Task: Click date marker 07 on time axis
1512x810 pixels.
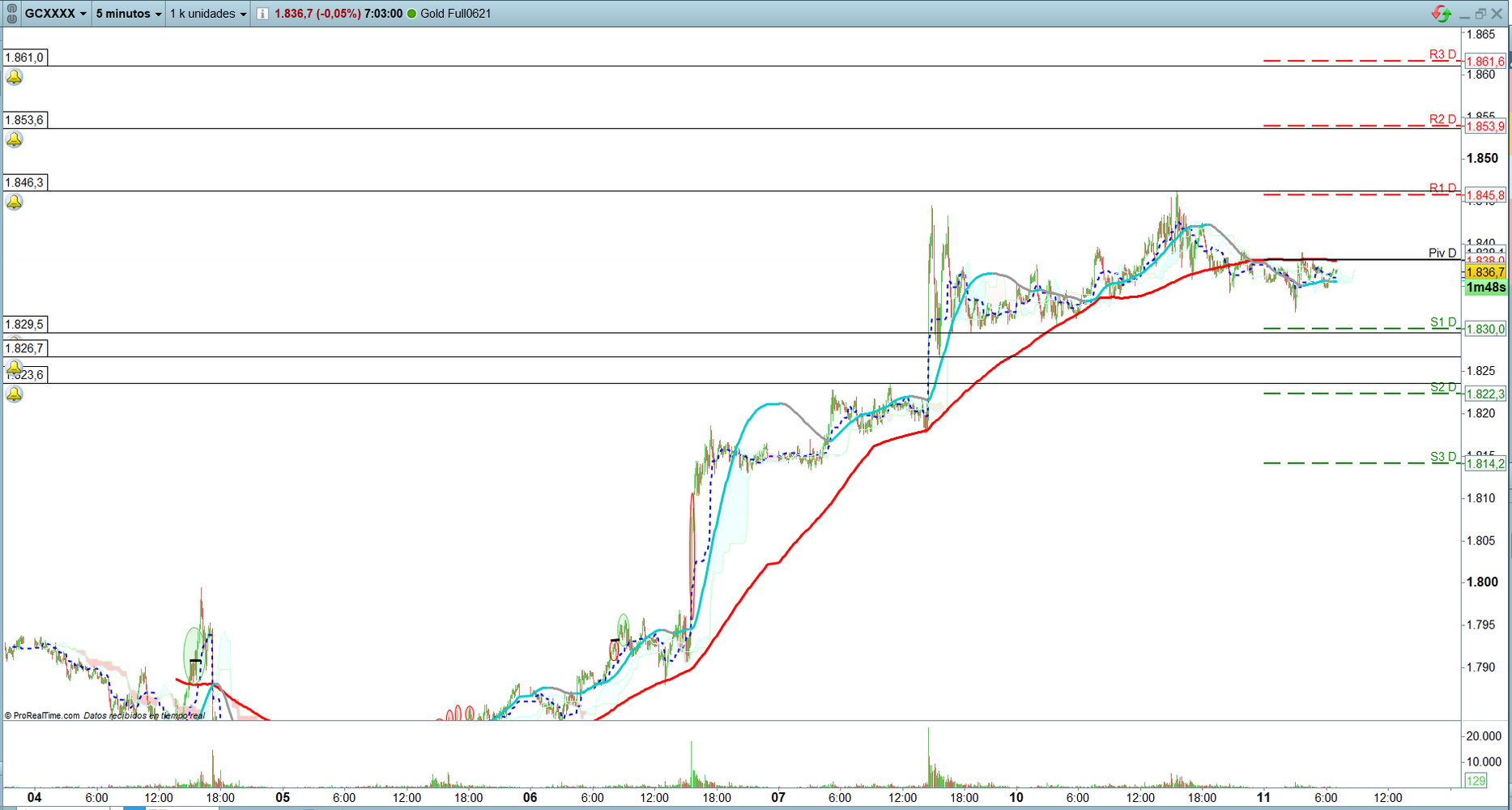Action: (x=777, y=797)
